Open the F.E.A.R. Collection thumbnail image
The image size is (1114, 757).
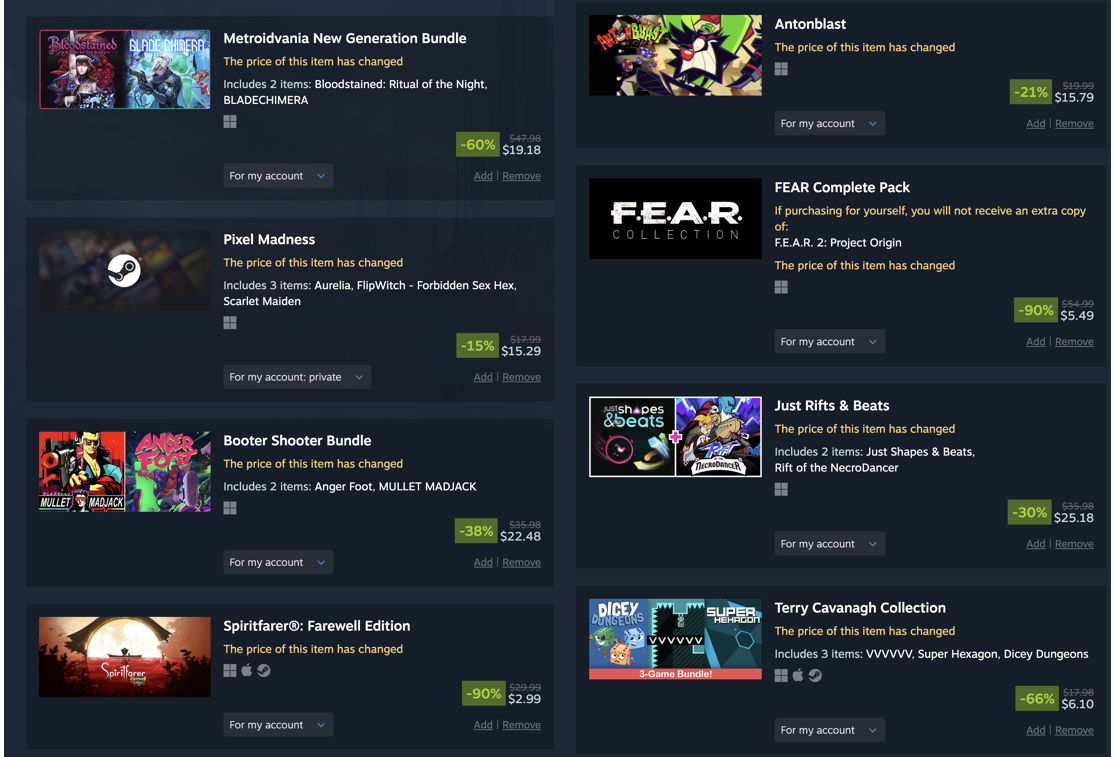click(x=675, y=219)
